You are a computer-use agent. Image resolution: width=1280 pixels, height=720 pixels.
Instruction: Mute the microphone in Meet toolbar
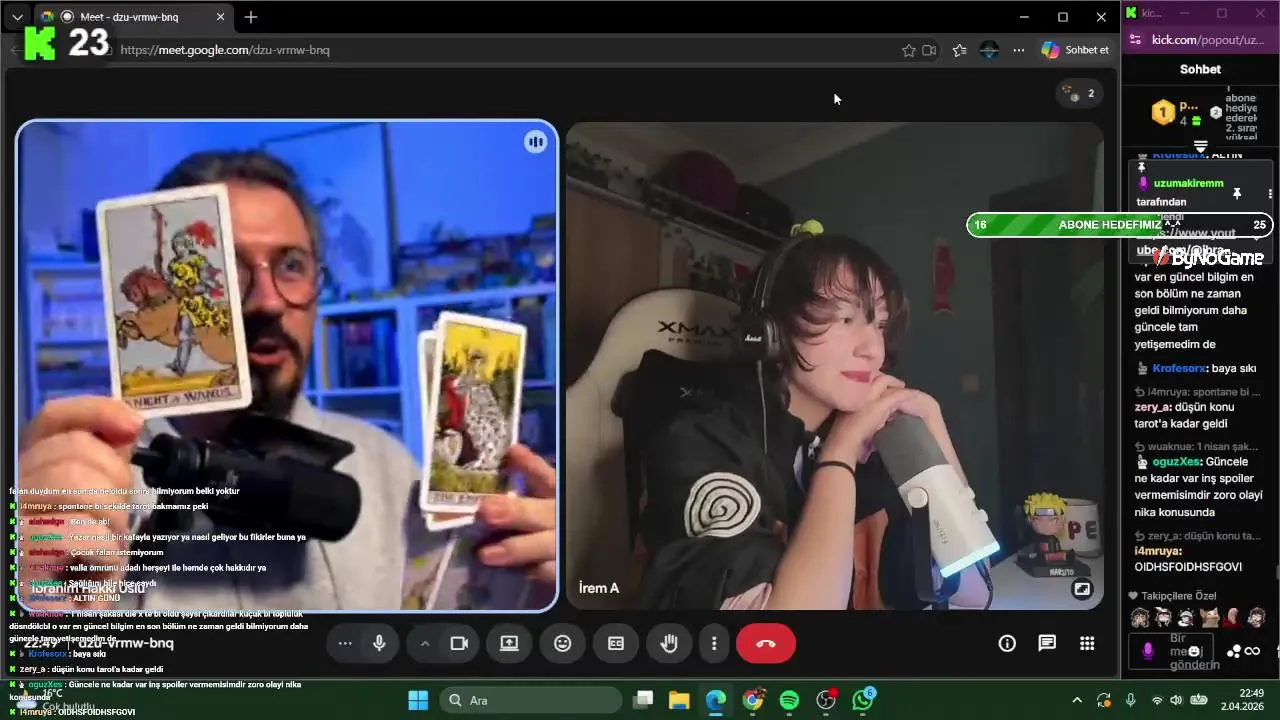pyautogui.click(x=379, y=643)
